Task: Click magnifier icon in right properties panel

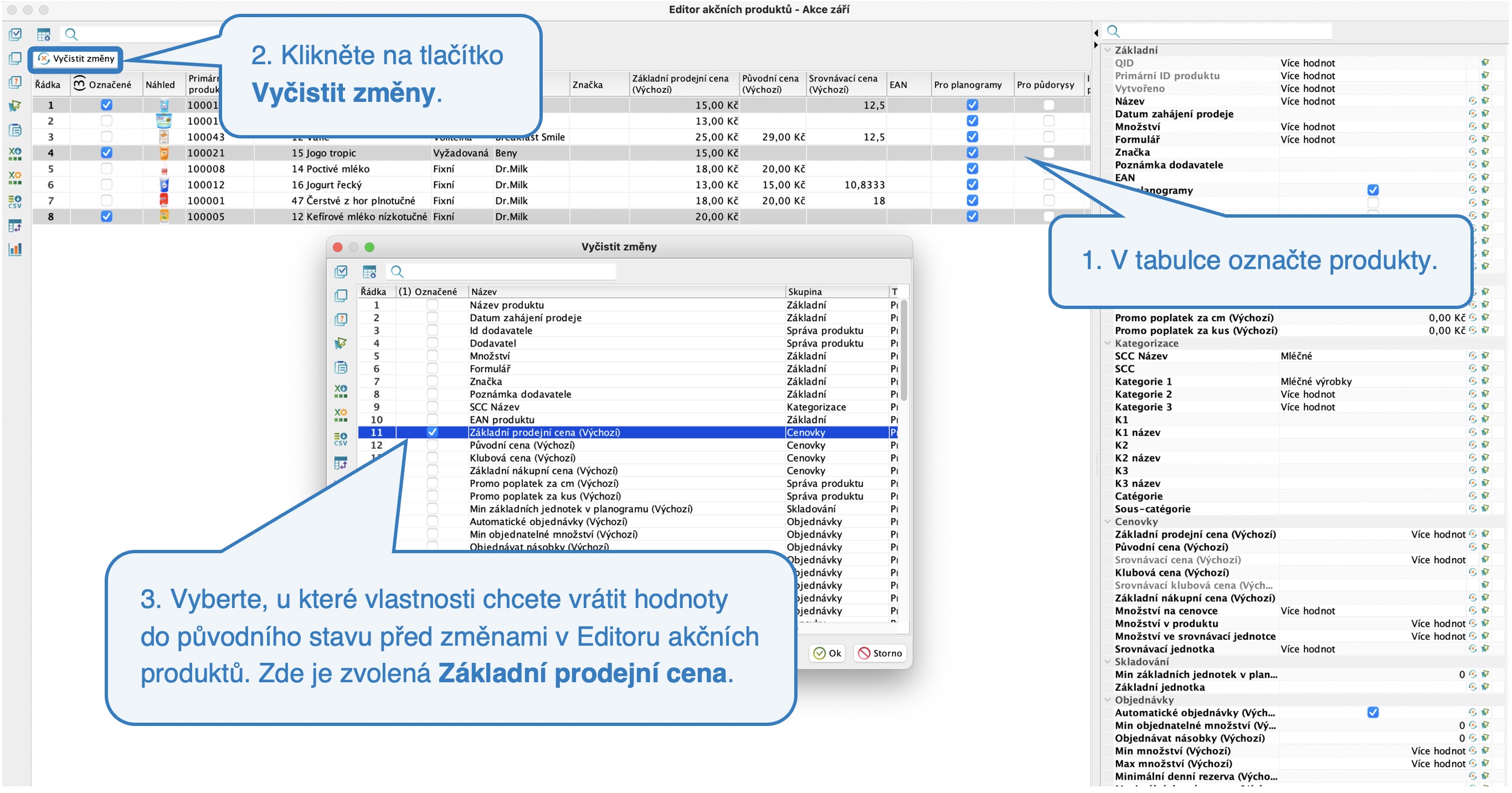Action: click(x=1113, y=31)
